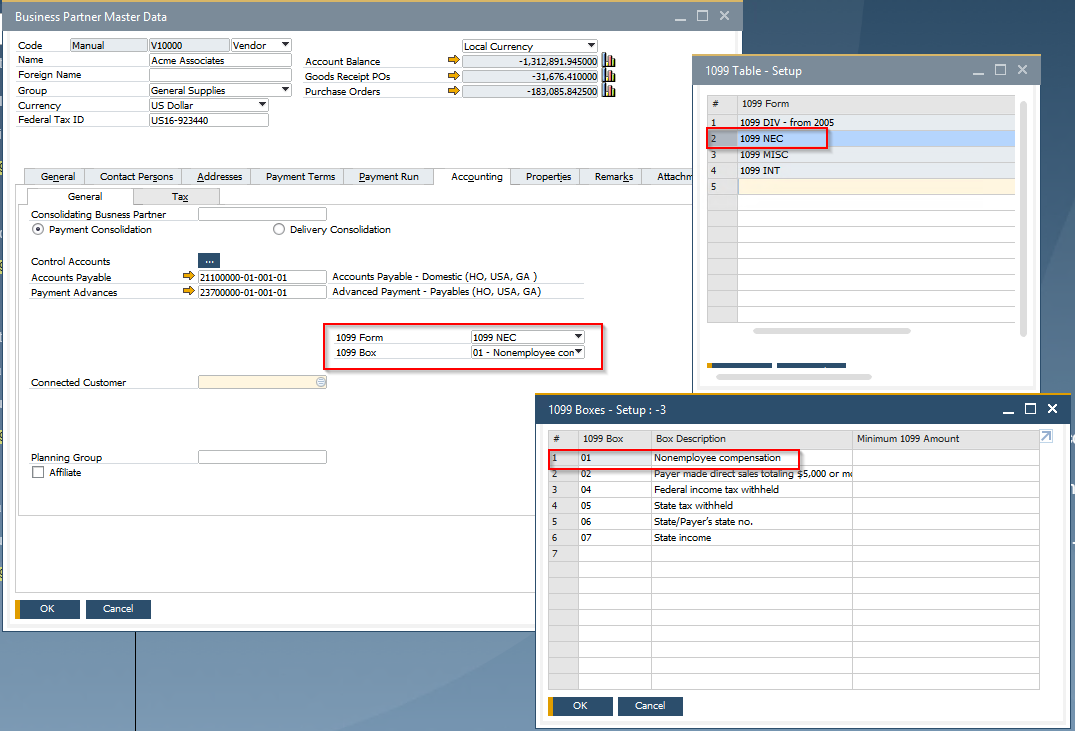This screenshot has width=1075, height=731.
Task: Select the Delivery Consolidation radio button
Action: (x=278, y=229)
